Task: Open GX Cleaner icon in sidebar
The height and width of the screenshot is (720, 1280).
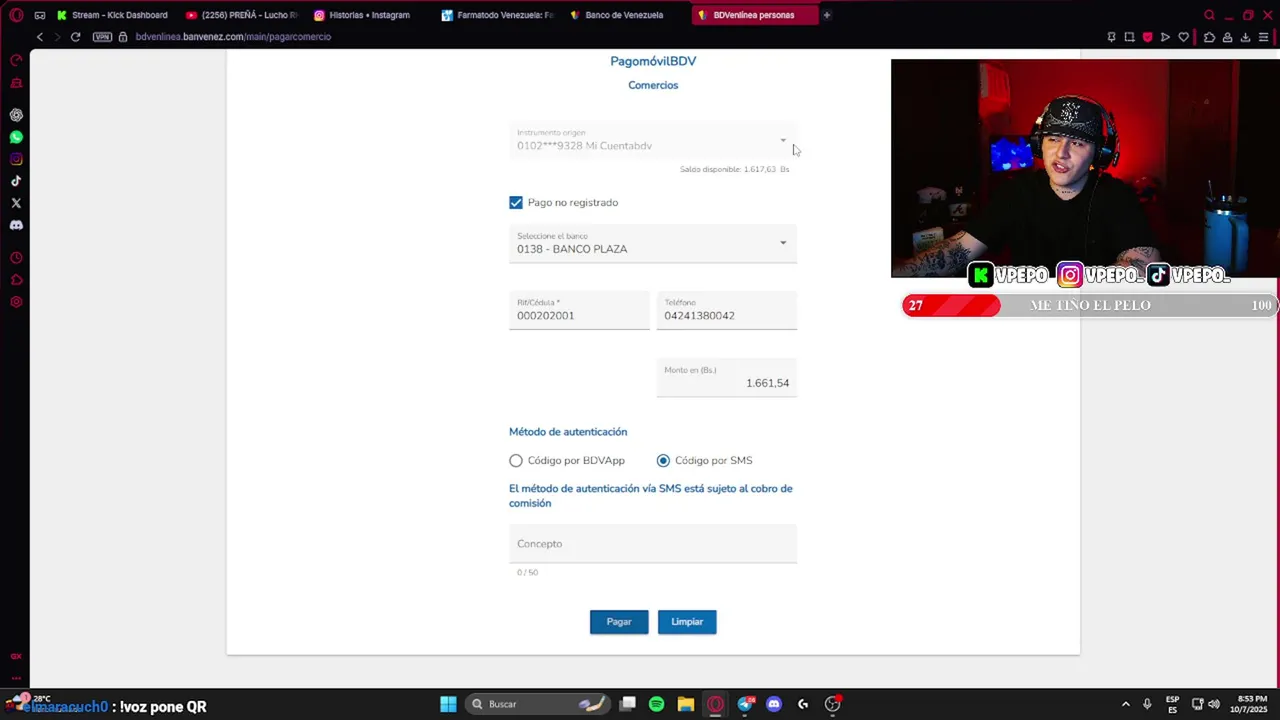Action: (x=16, y=82)
